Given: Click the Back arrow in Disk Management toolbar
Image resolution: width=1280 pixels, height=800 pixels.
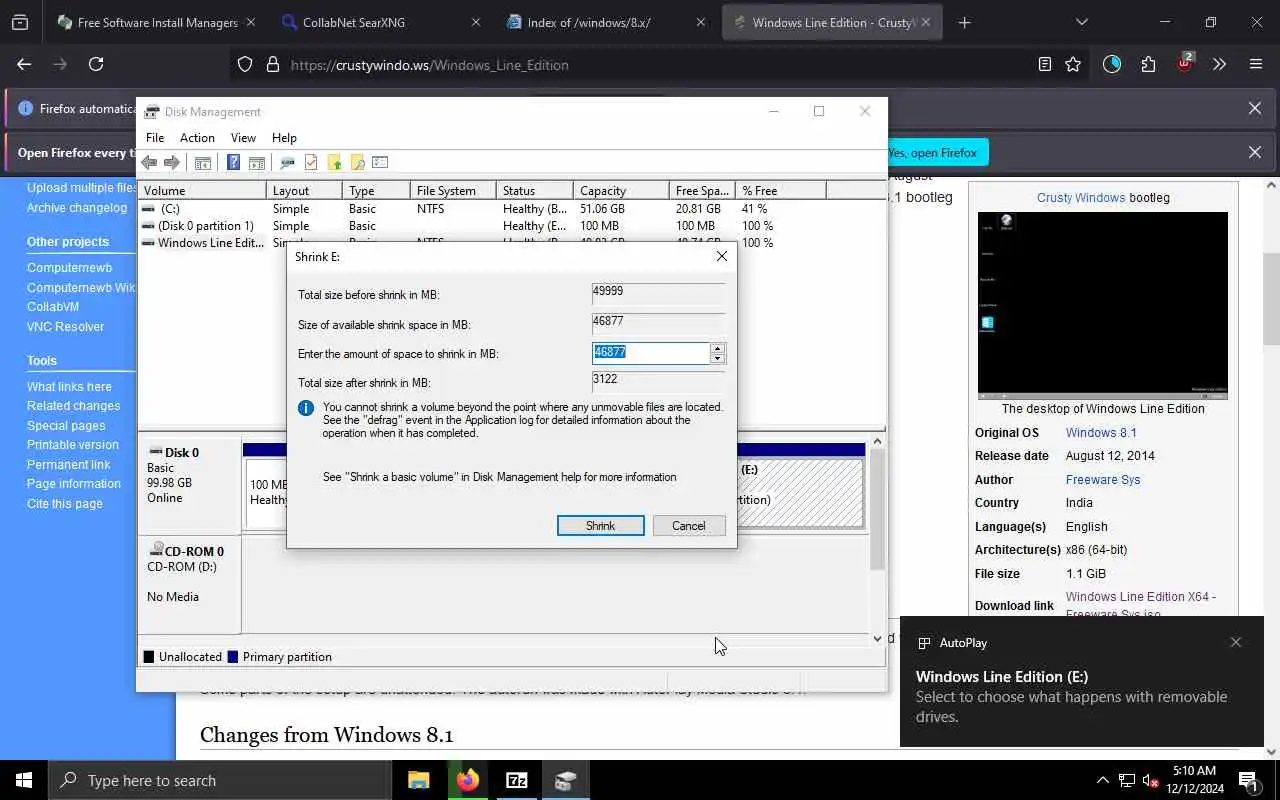Looking at the screenshot, I should (x=149, y=162).
